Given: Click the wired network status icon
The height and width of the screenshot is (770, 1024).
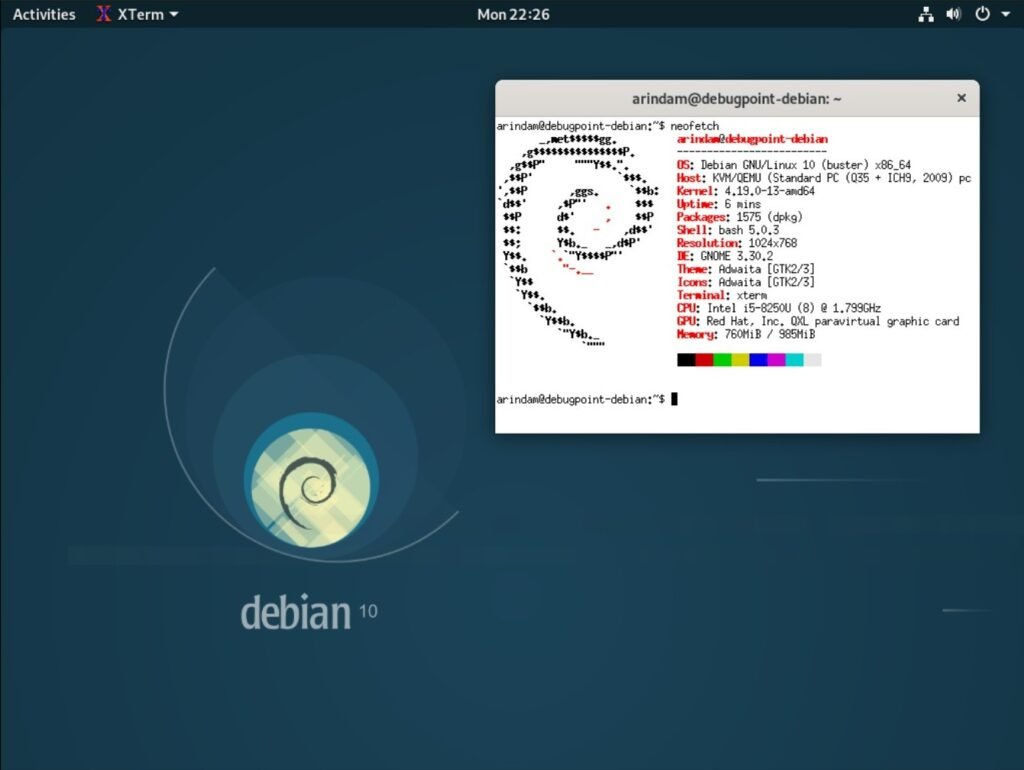Looking at the screenshot, I should tap(925, 14).
